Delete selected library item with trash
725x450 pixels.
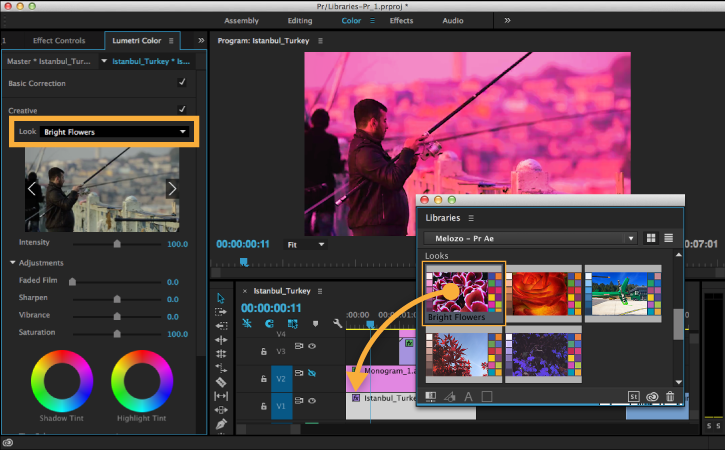pyautogui.click(x=670, y=396)
